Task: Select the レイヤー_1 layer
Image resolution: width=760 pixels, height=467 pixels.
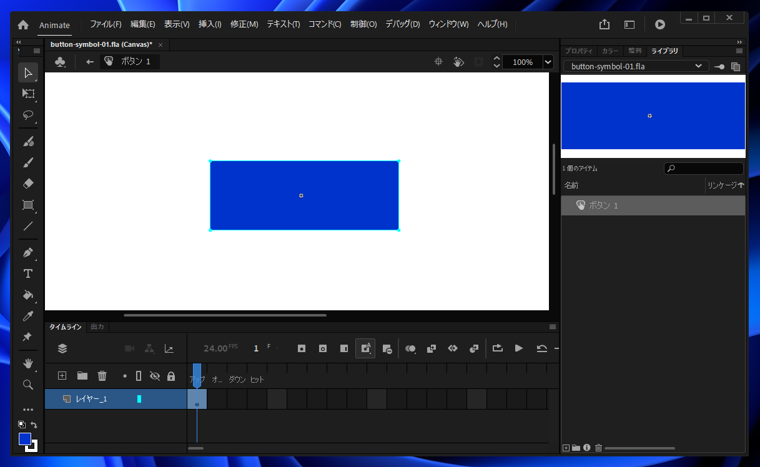Action: tap(116, 399)
